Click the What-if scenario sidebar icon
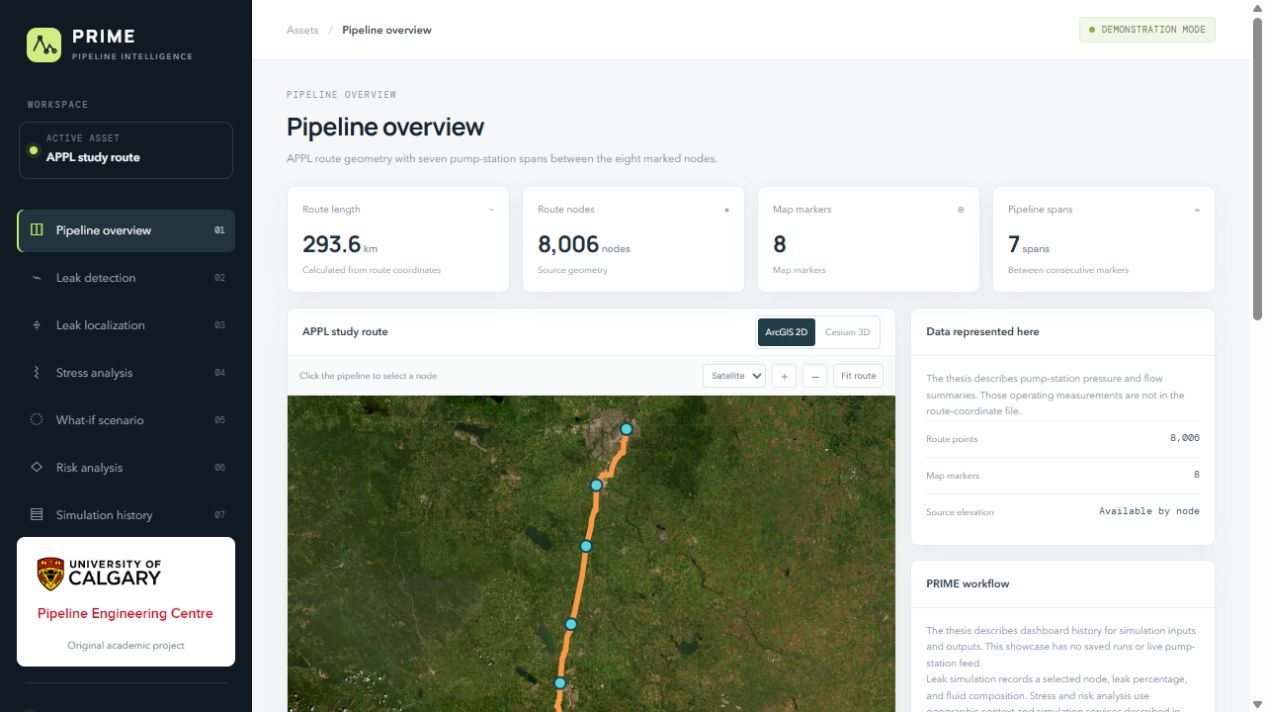This screenshot has width=1265, height=712. (x=37, y=420)
